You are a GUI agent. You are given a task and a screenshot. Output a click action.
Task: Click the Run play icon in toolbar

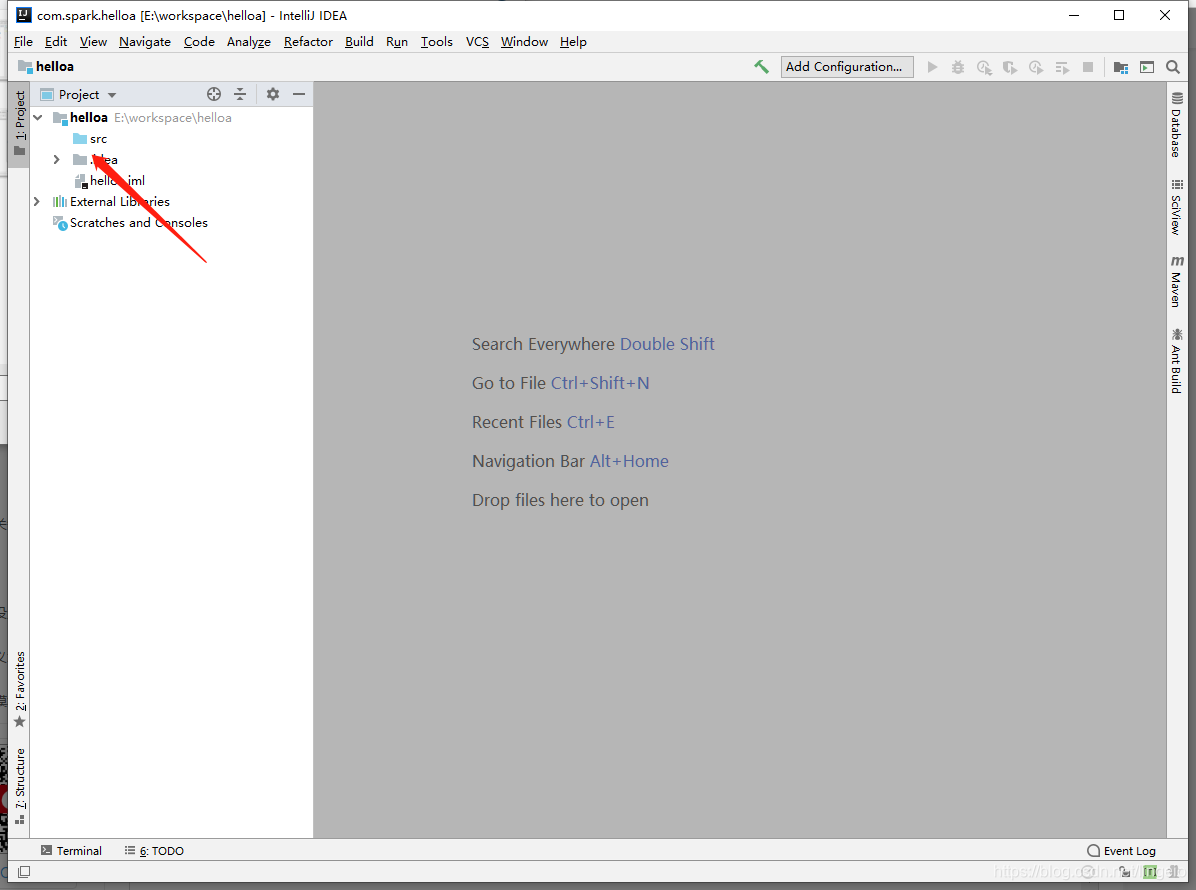point(932,67)
